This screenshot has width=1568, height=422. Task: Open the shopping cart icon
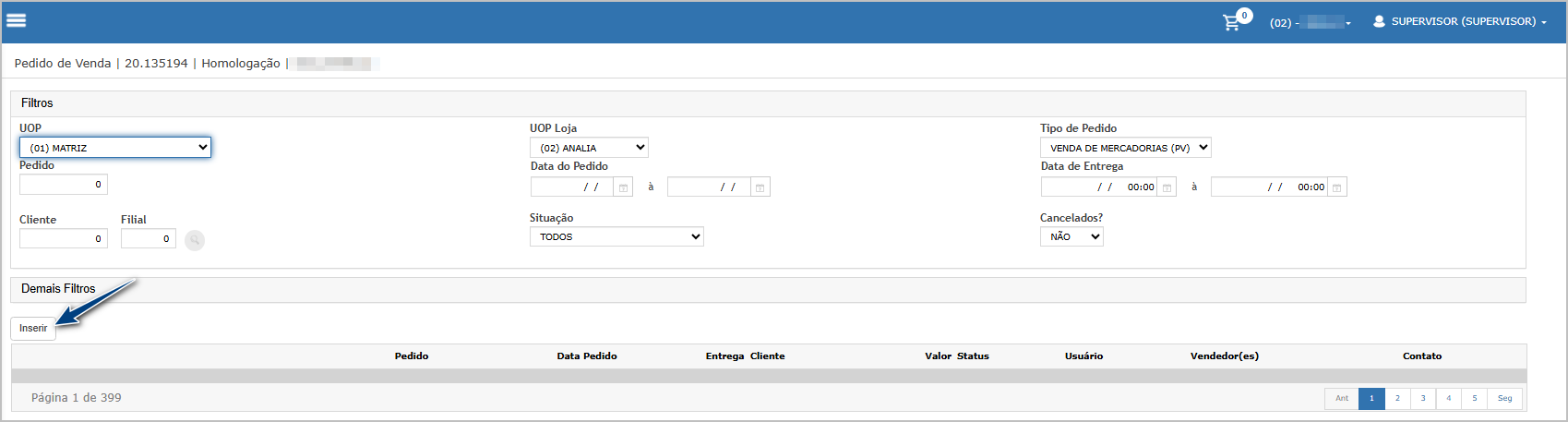(x=1231, y=22)
